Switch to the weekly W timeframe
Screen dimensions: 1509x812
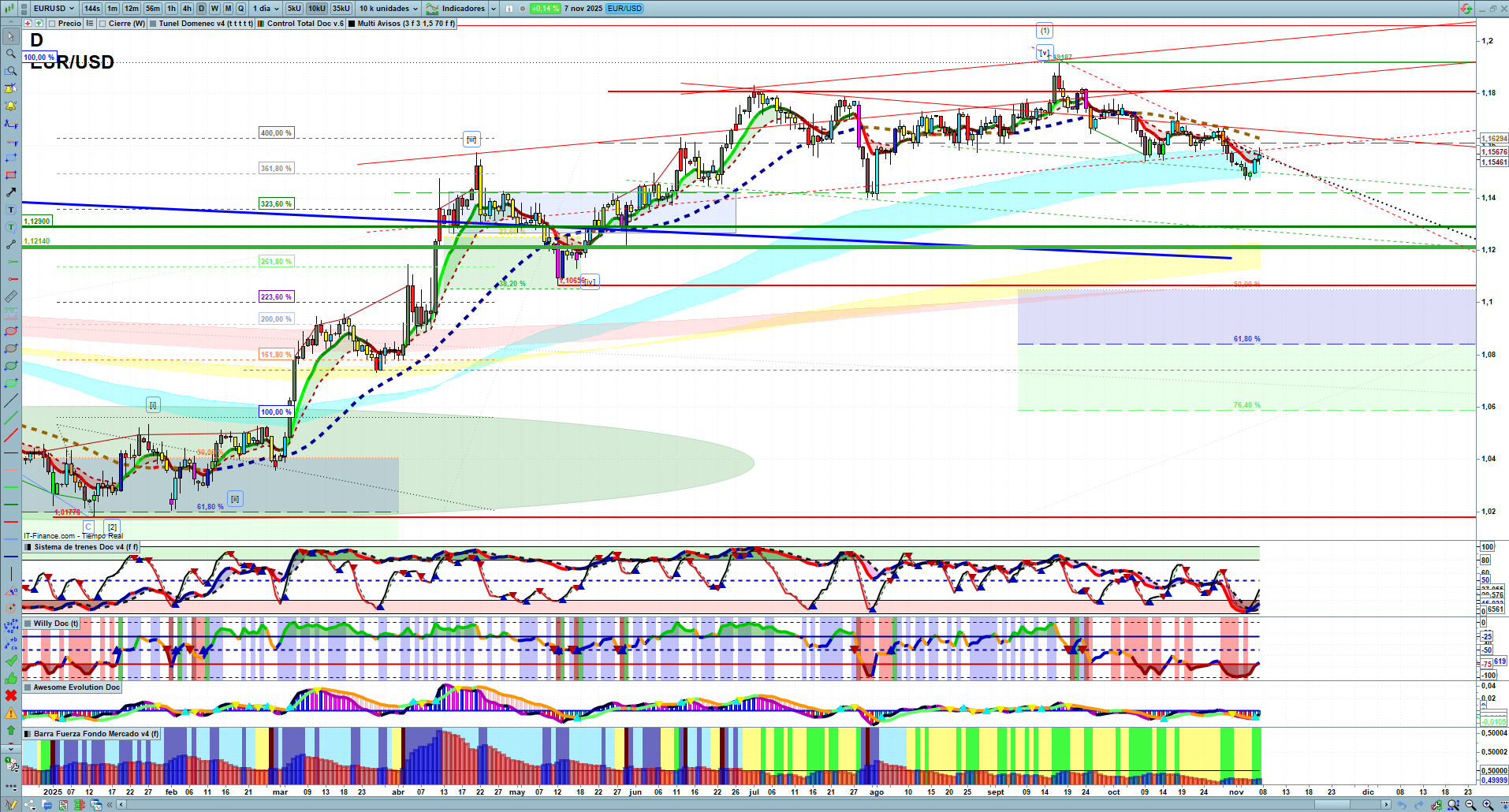tap(214, 9)
